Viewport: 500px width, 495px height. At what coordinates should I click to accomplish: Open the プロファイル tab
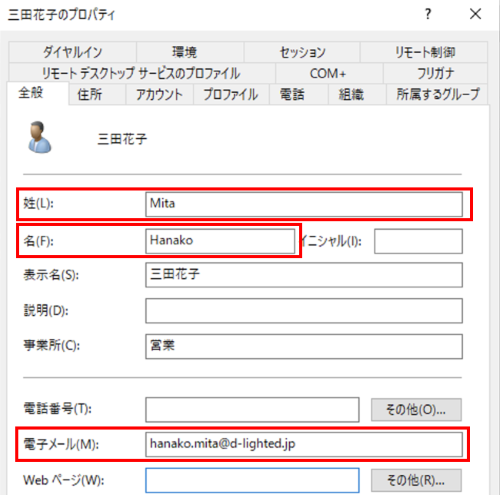point(231,94)
